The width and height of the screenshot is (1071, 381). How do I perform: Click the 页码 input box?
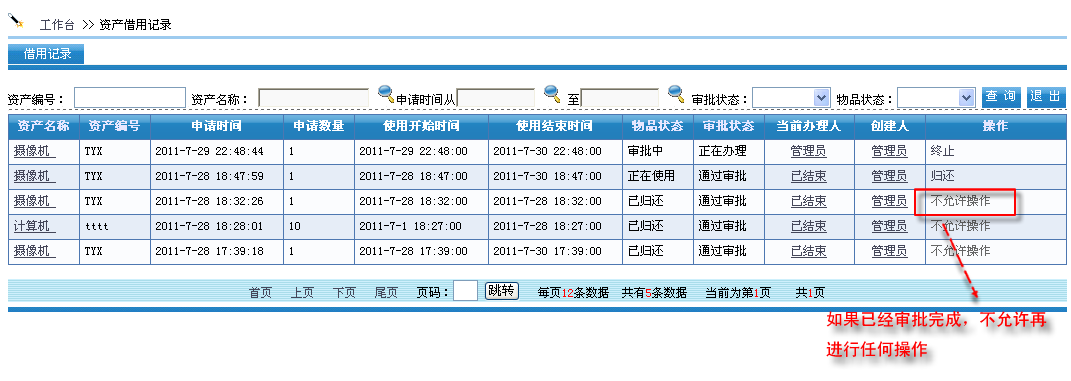pyautogui.click(x=465, y=292)
